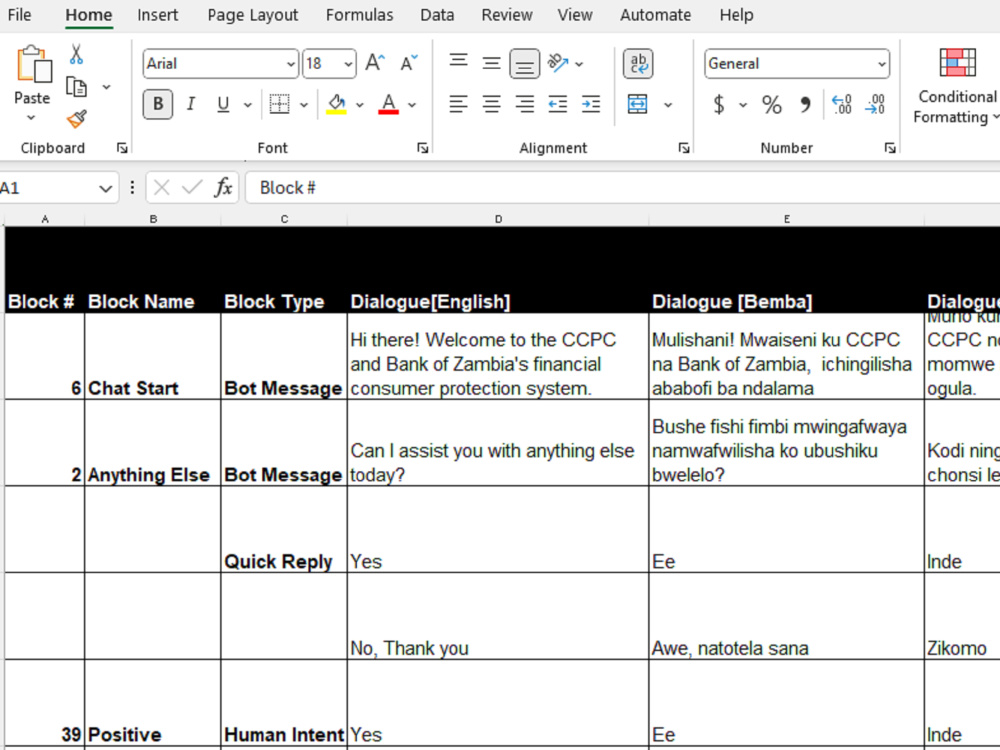Switch to the Data tab

pos(437,15)
